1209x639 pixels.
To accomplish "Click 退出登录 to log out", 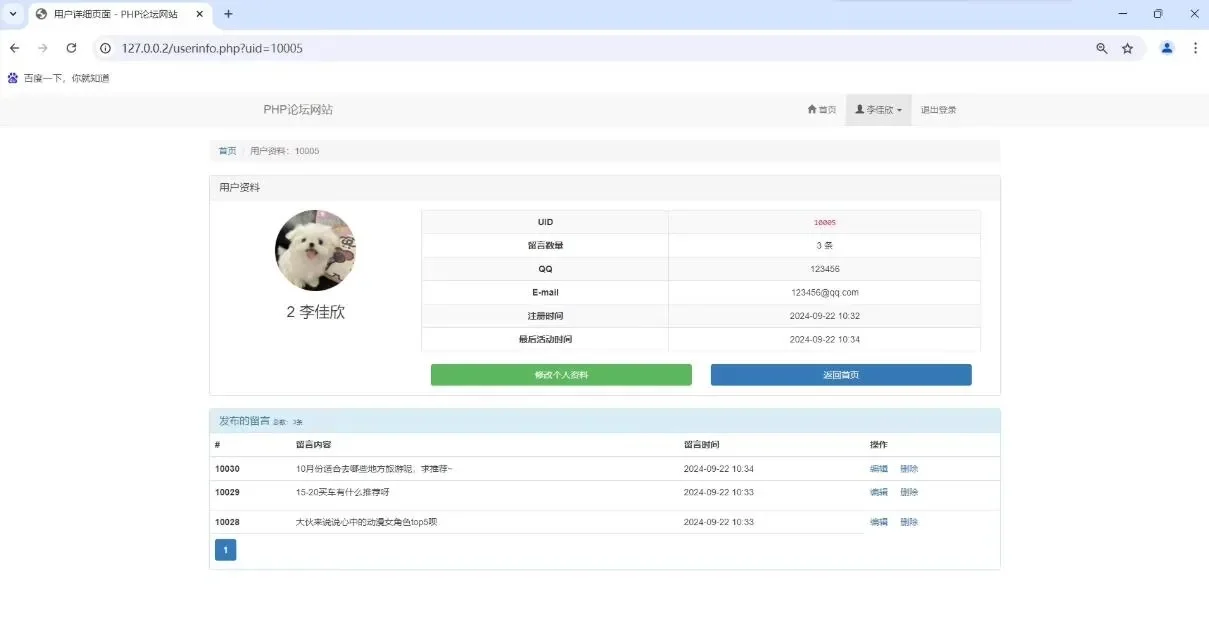I will click(938, 110).
